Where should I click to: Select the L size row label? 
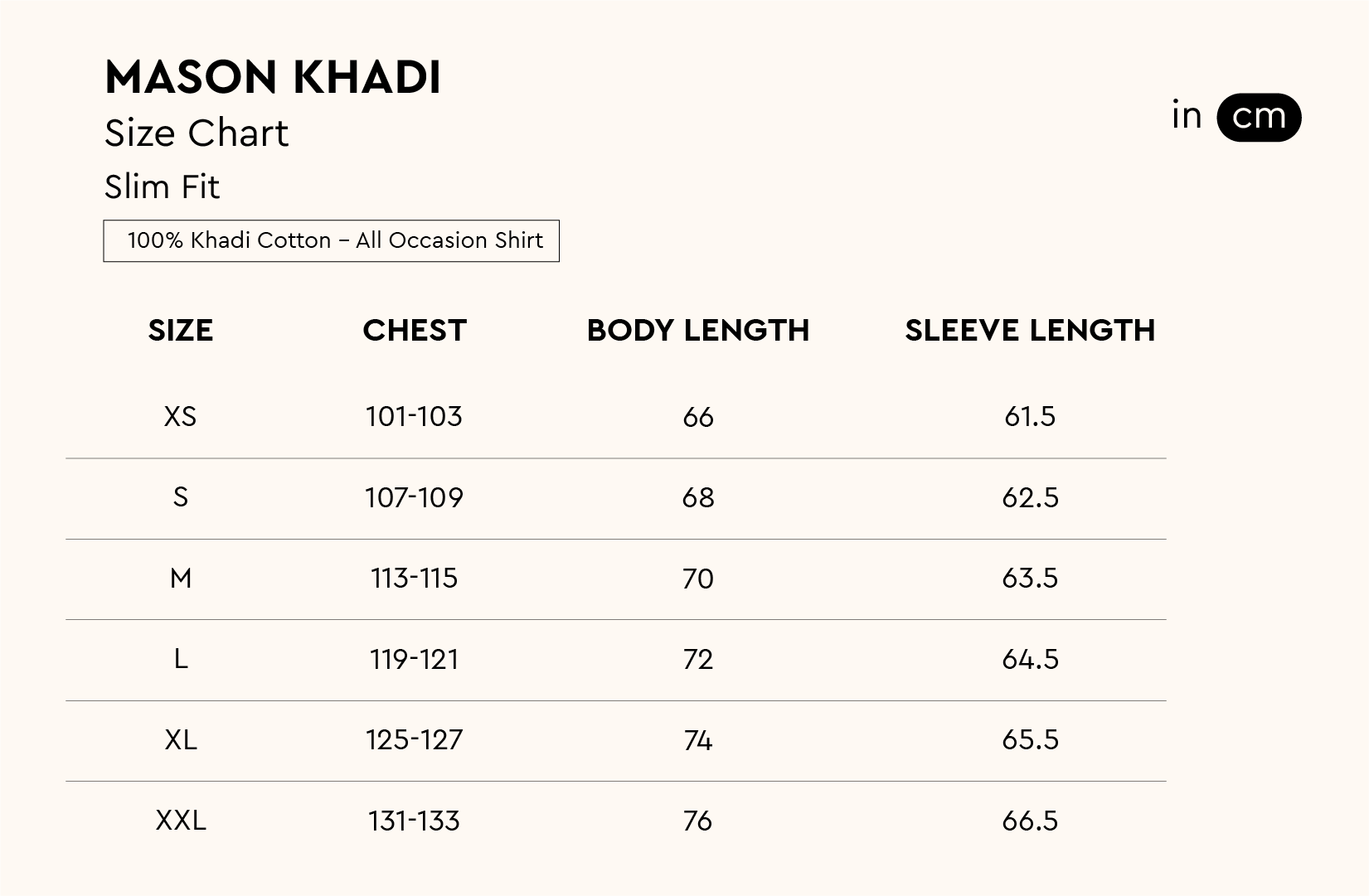click(x=181, y=659)
